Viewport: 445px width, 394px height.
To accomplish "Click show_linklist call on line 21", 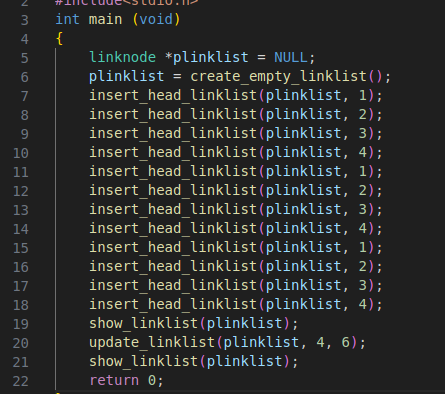I will point(144,362).
